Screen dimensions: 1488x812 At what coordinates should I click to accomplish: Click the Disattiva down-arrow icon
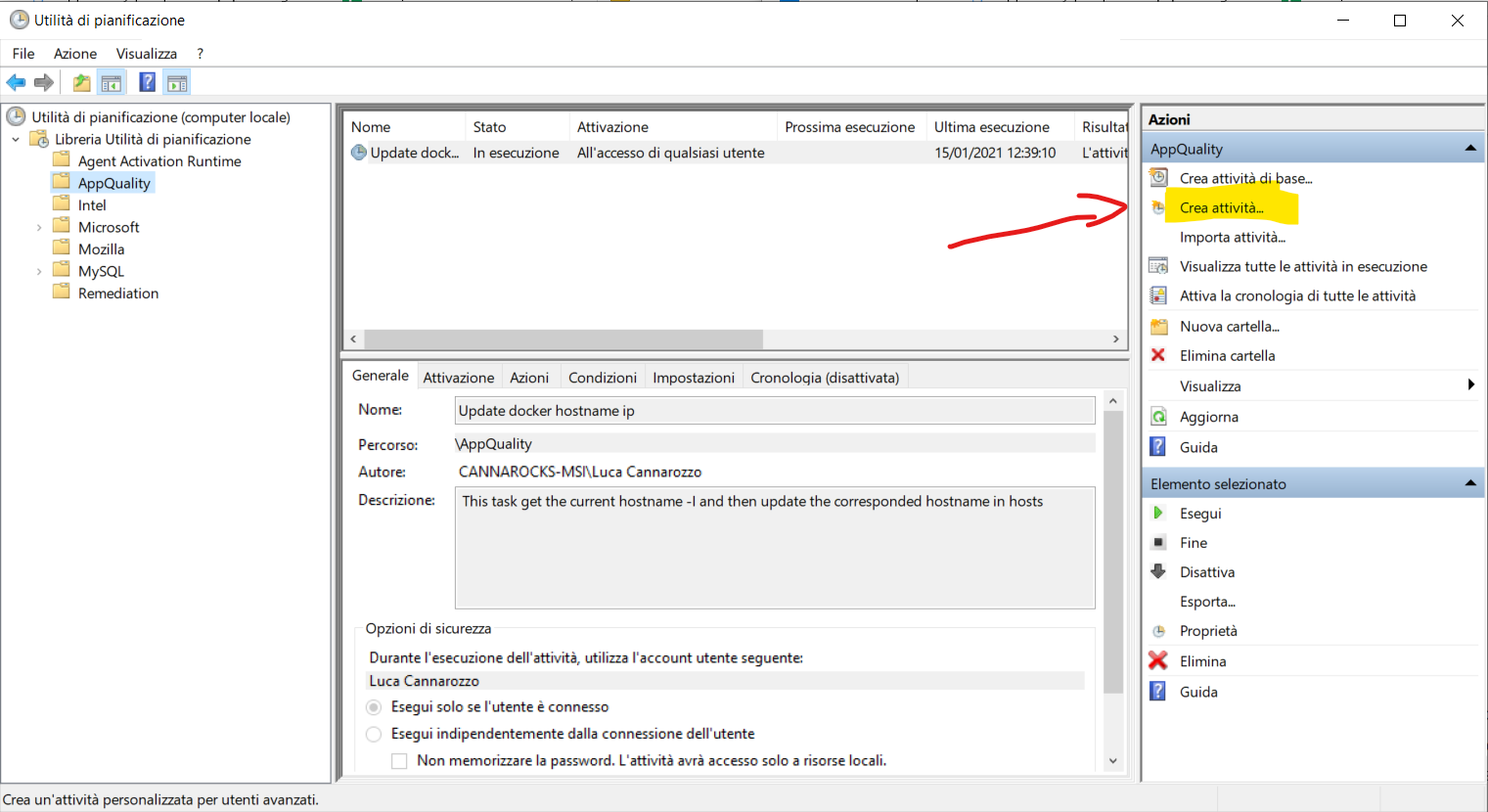pos(1158,571)
